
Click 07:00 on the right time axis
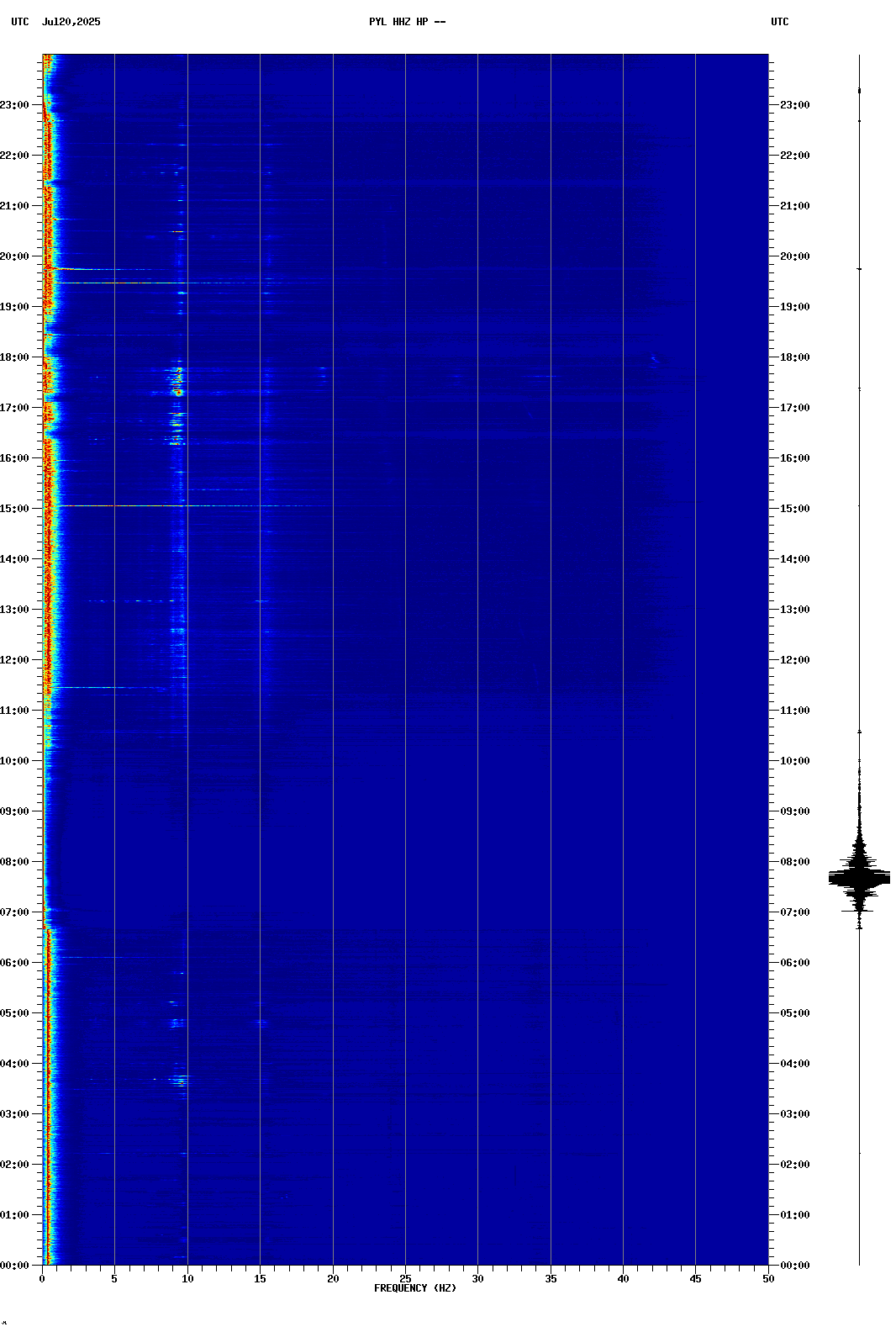[x=795, y=912]
